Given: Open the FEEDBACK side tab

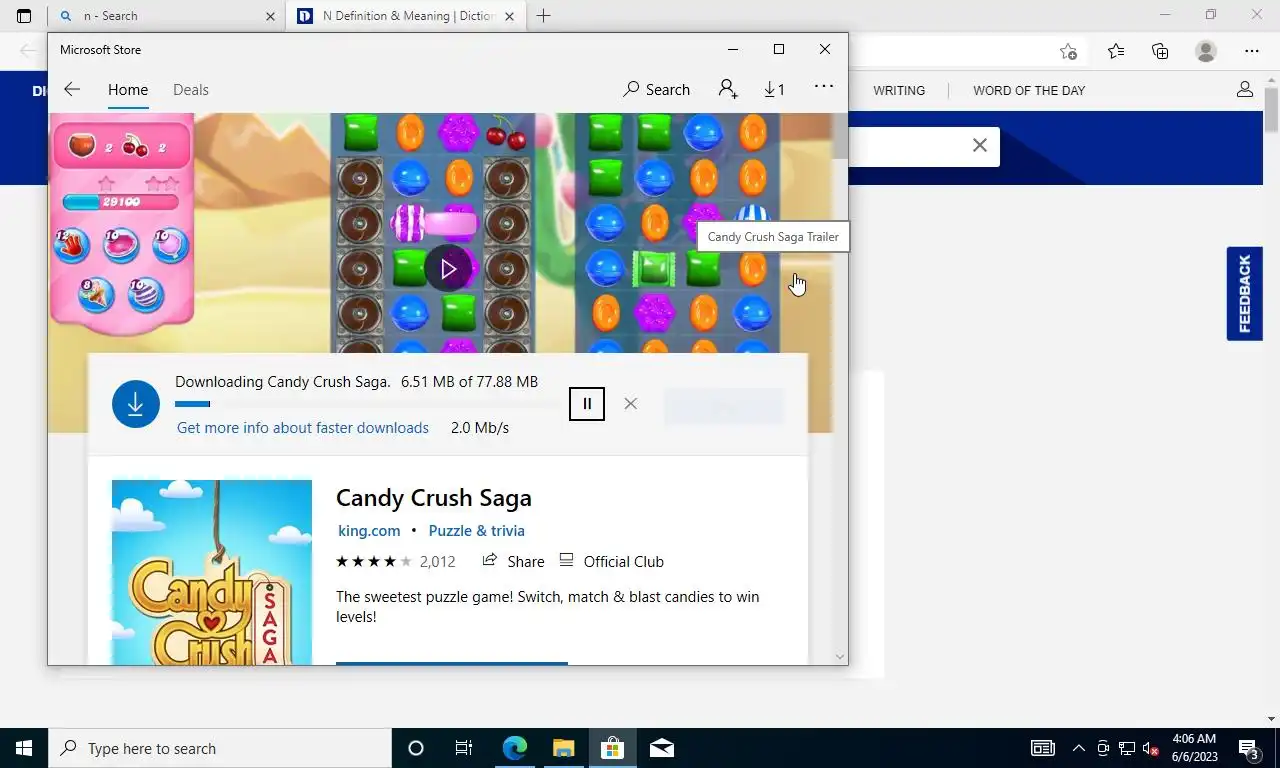Looking at the screenshot, I should click(x=1245, y=294).
